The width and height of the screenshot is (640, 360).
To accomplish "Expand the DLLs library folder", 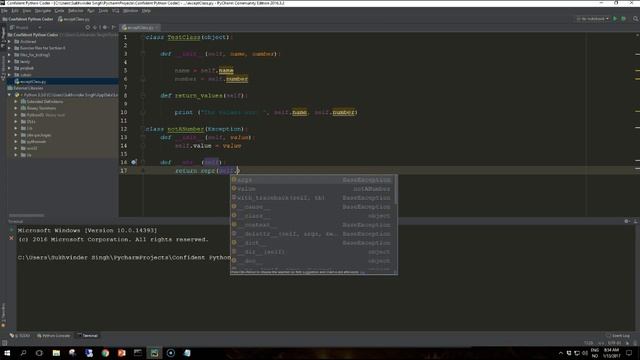I will point(16,122).
